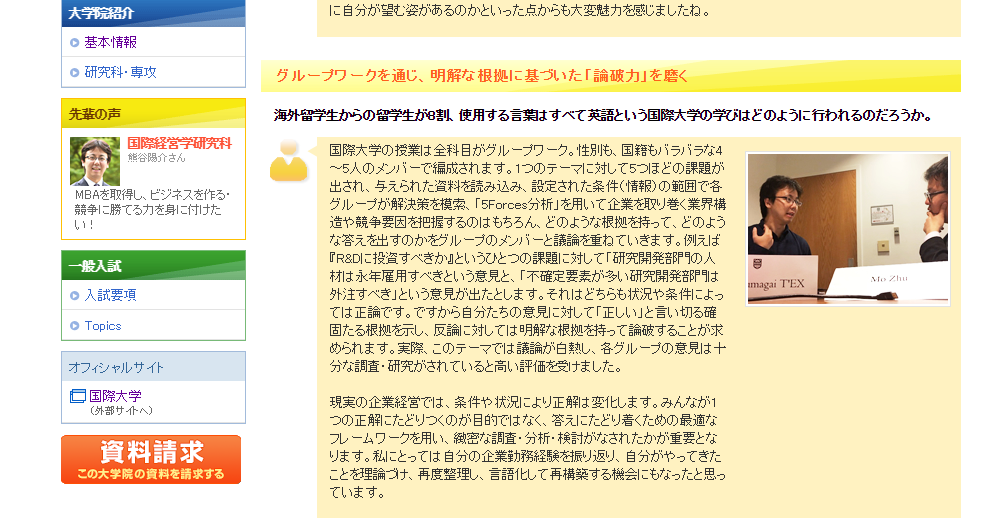This screenshot has width=990, height=518.
Task: Click the グループワークを通じ orange heading
Action: [x=482, y=76]
